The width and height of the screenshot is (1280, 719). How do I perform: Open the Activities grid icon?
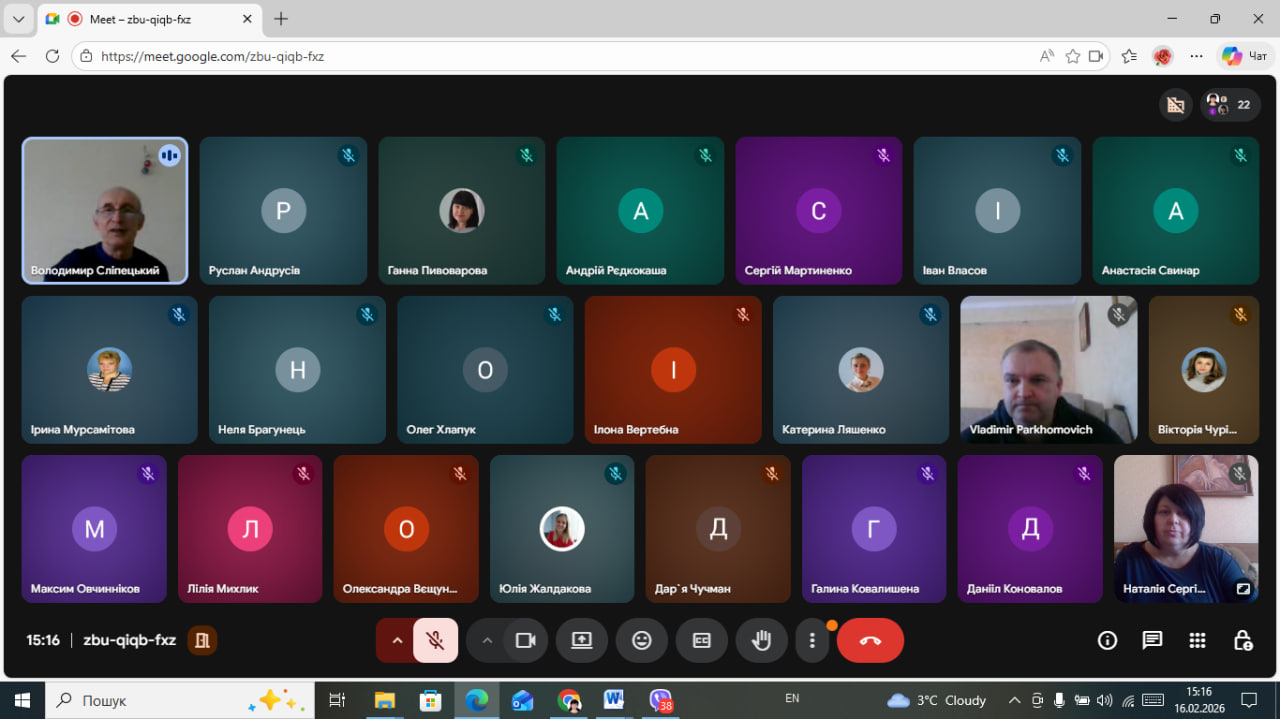click(1197, 641)
